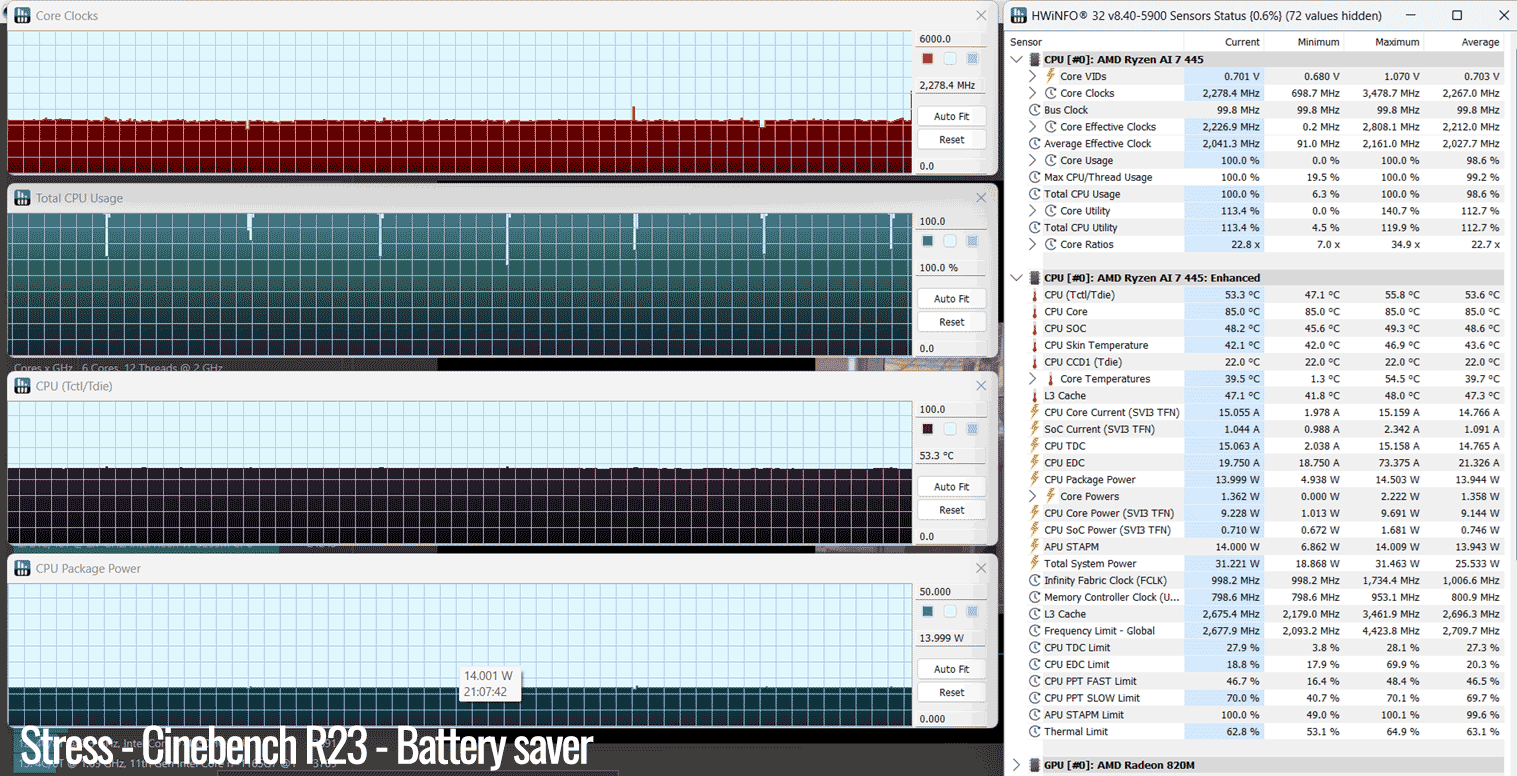Expand the Core Usage row
1517x776 pixels.
point(1033,160)
